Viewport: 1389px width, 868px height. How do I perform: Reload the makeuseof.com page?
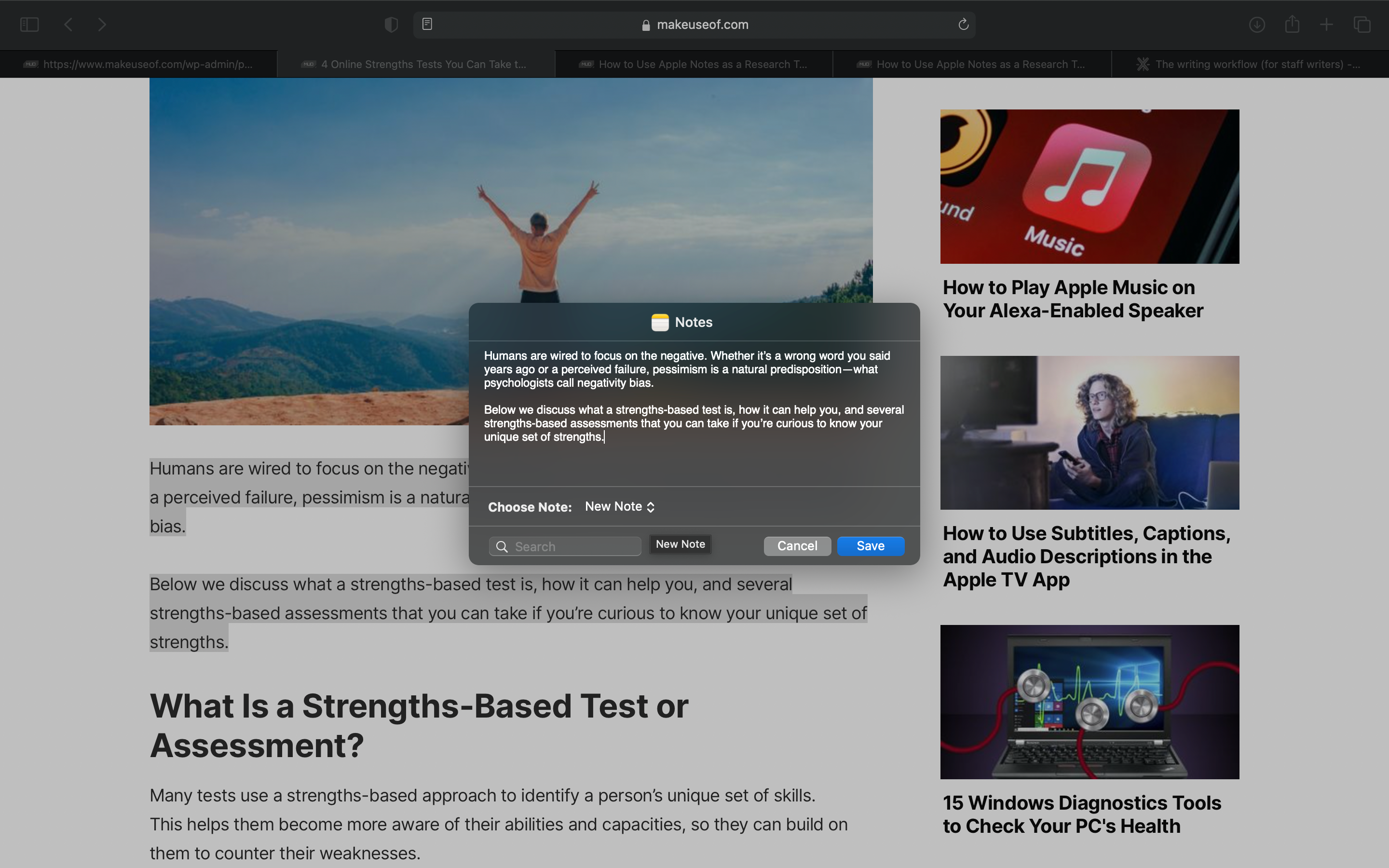[963, 24]
